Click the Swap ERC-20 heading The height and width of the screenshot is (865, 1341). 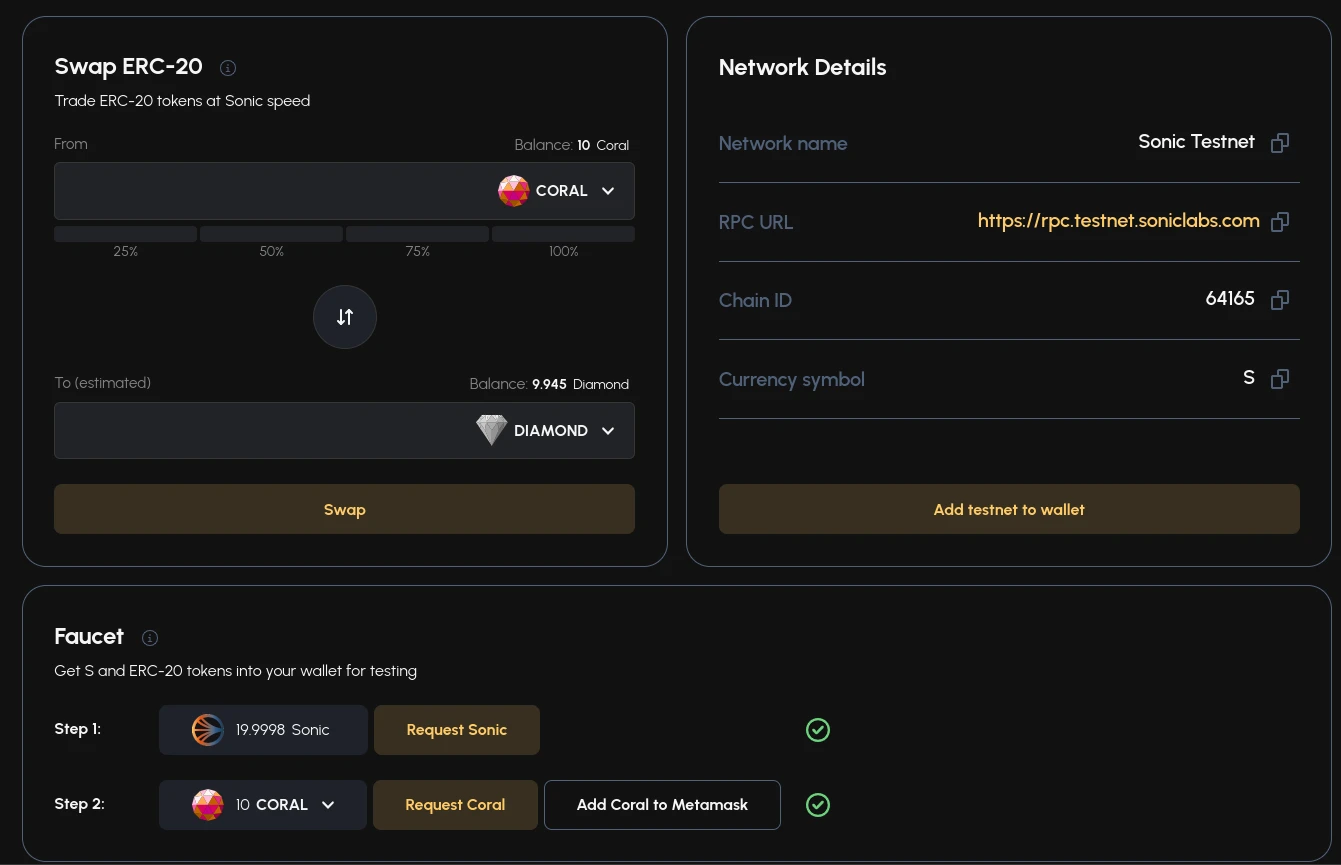pos(129,67)
